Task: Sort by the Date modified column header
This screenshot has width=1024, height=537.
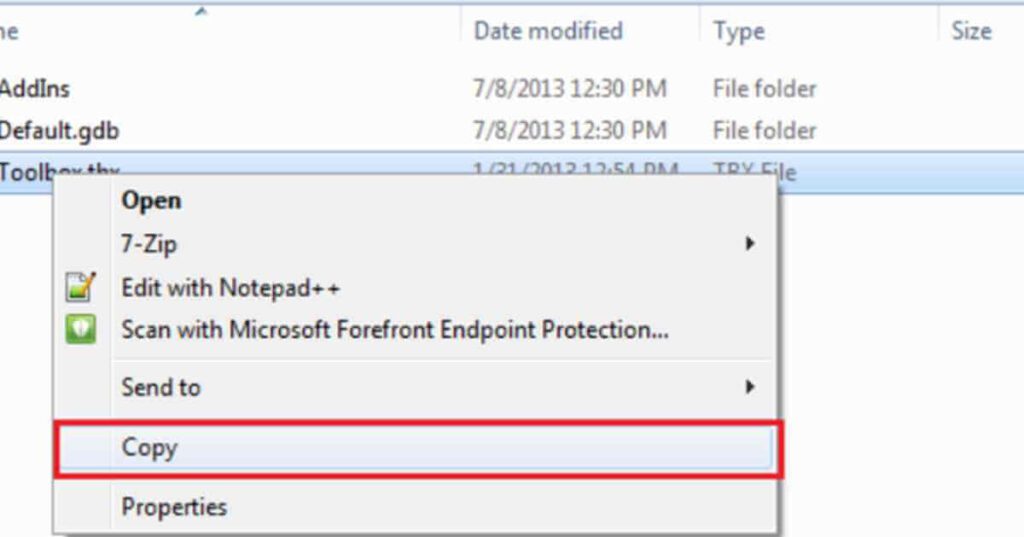Action: pos(548,31)
